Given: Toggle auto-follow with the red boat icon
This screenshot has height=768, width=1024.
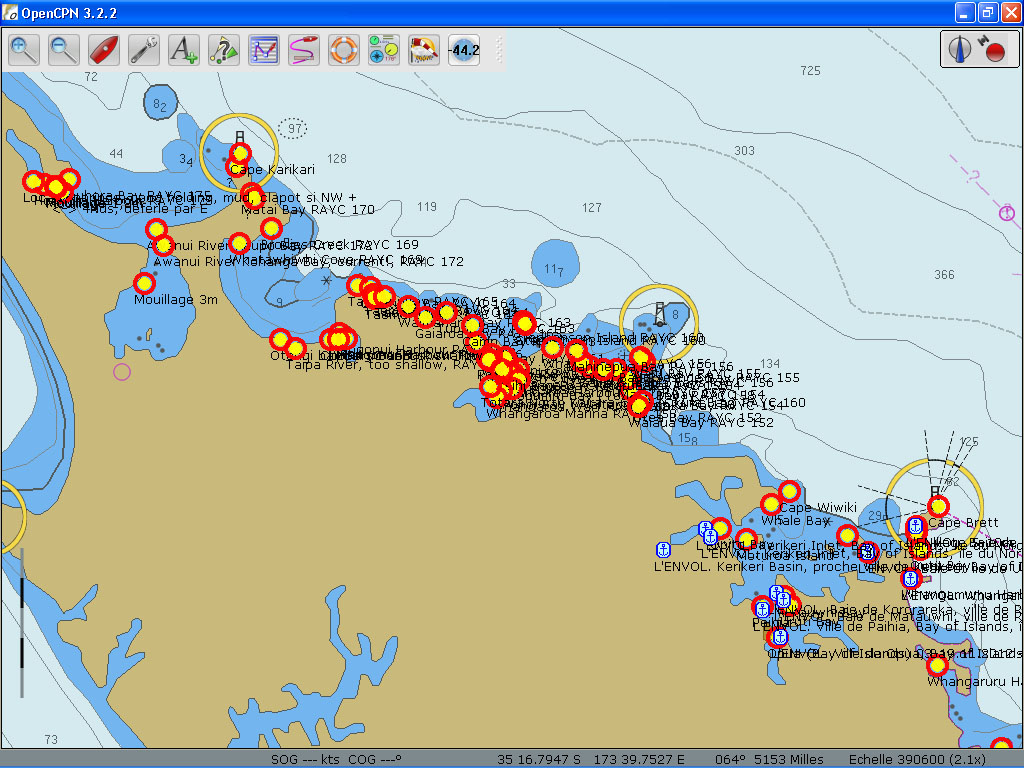Looking at the screenshot, I should point(104,50).
